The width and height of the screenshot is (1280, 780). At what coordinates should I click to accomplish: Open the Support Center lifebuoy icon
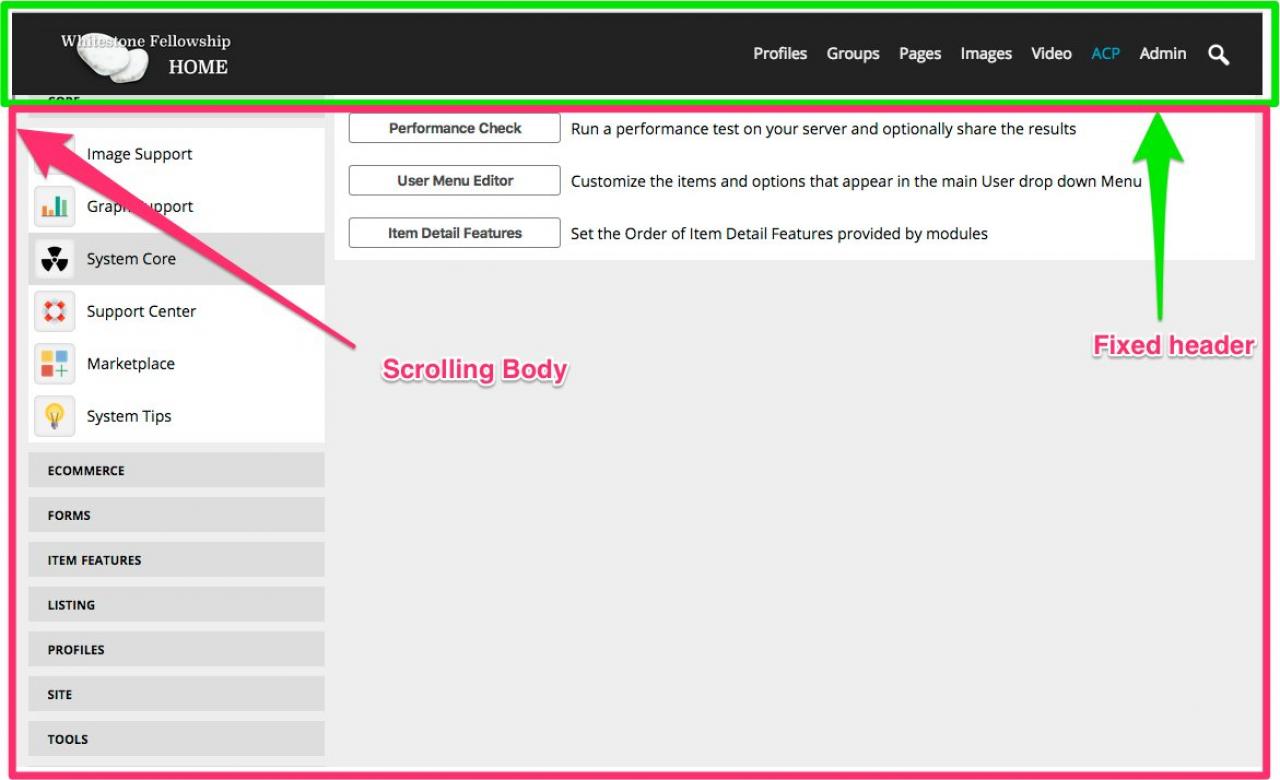[54, 311]
